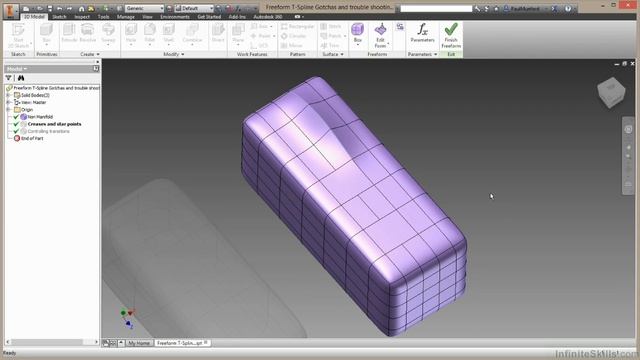This screenshot has width=640, height=360.
Task: Switch to the Sketch ribbon tab
Action: coord(59,17)
